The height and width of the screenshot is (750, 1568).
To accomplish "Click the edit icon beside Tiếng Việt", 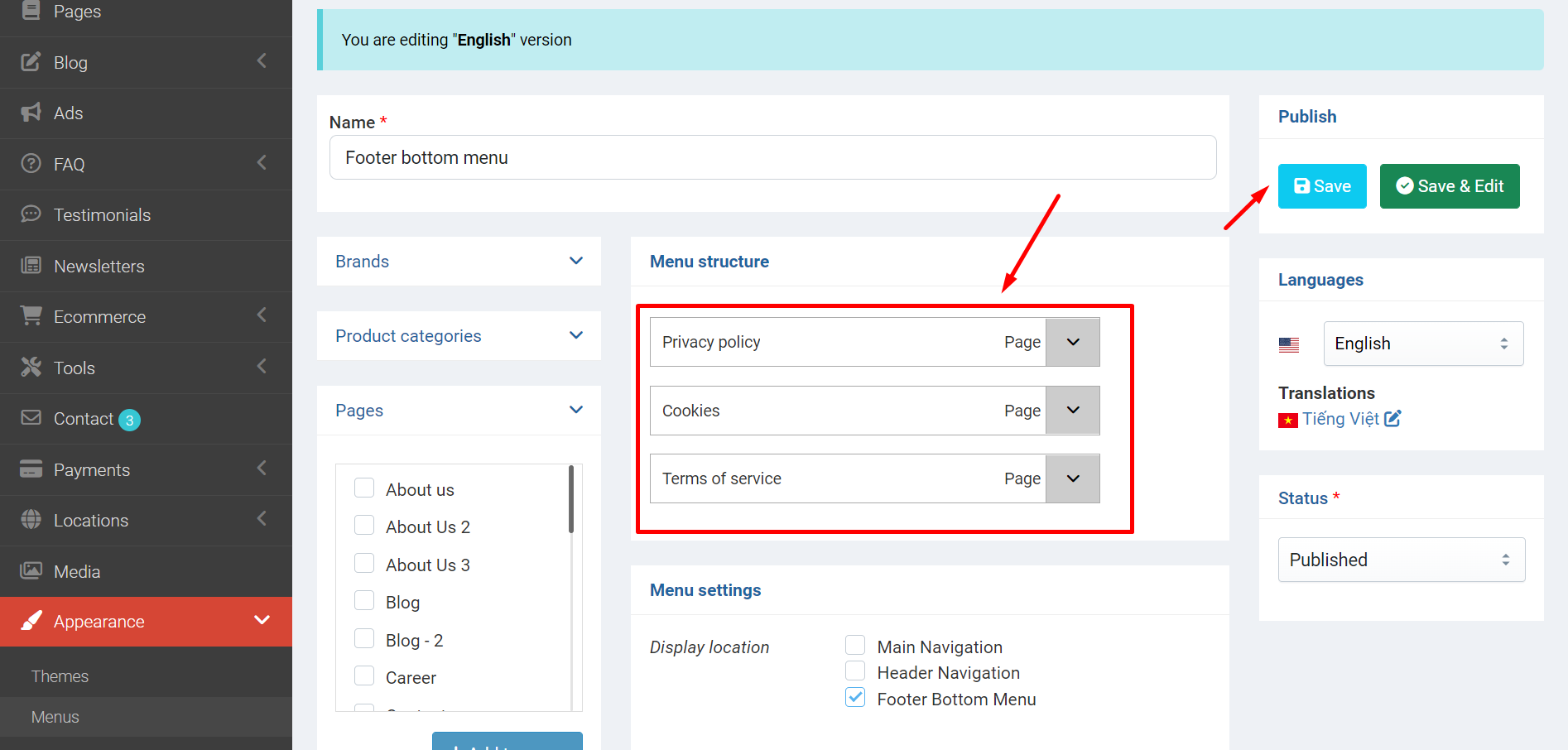I will tap(1392, 419).
